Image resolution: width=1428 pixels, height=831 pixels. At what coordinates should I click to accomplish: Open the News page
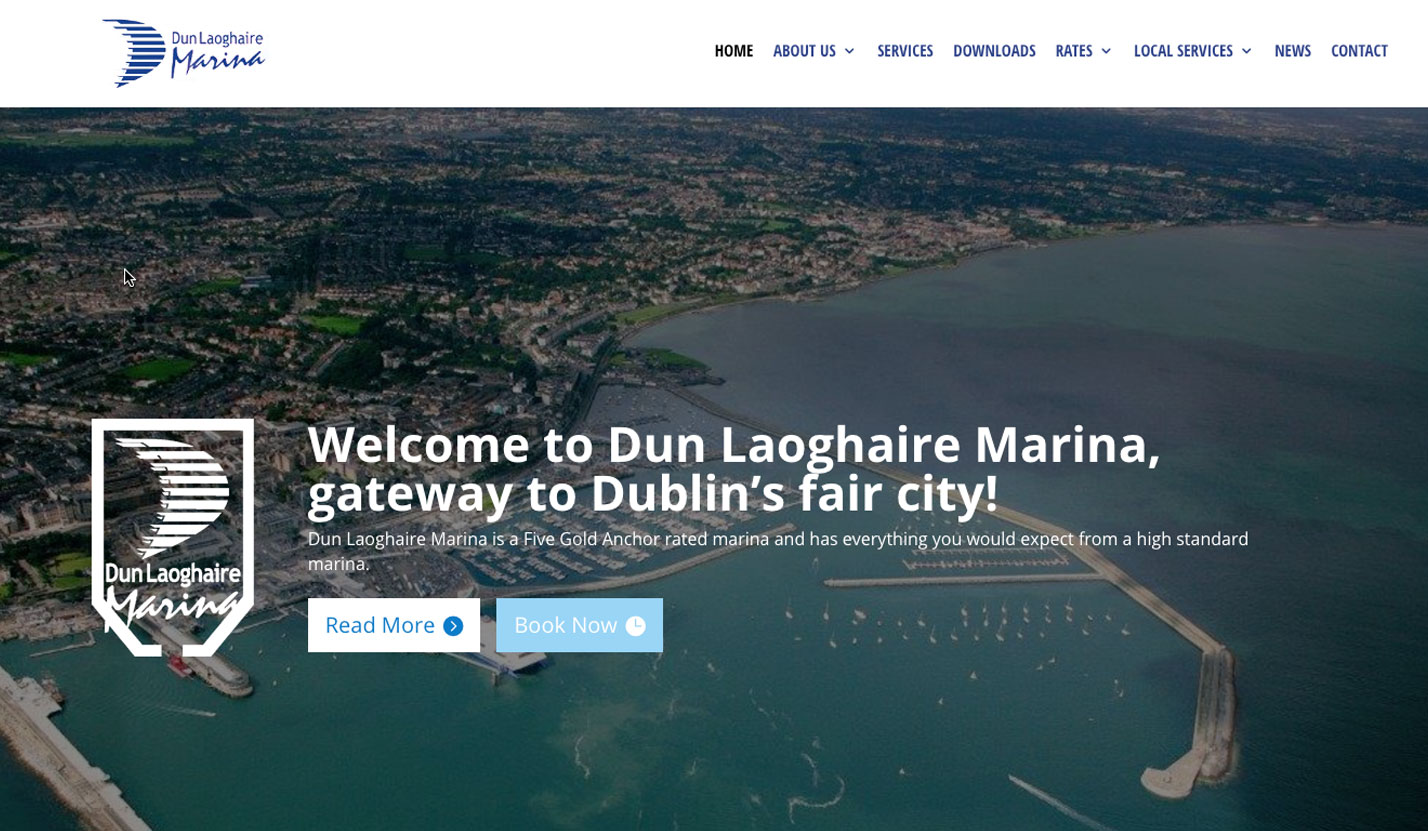tap(1292, 51)
